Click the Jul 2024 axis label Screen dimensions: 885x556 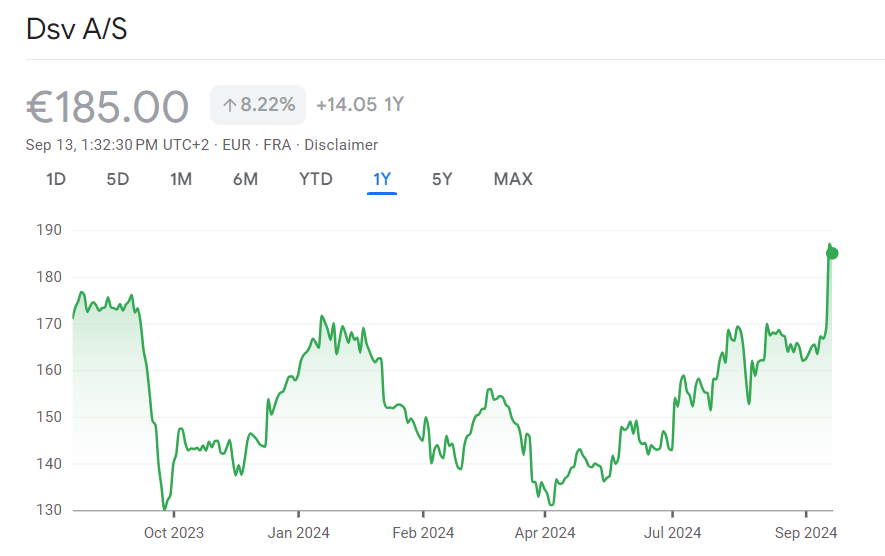tap(672, 533)
